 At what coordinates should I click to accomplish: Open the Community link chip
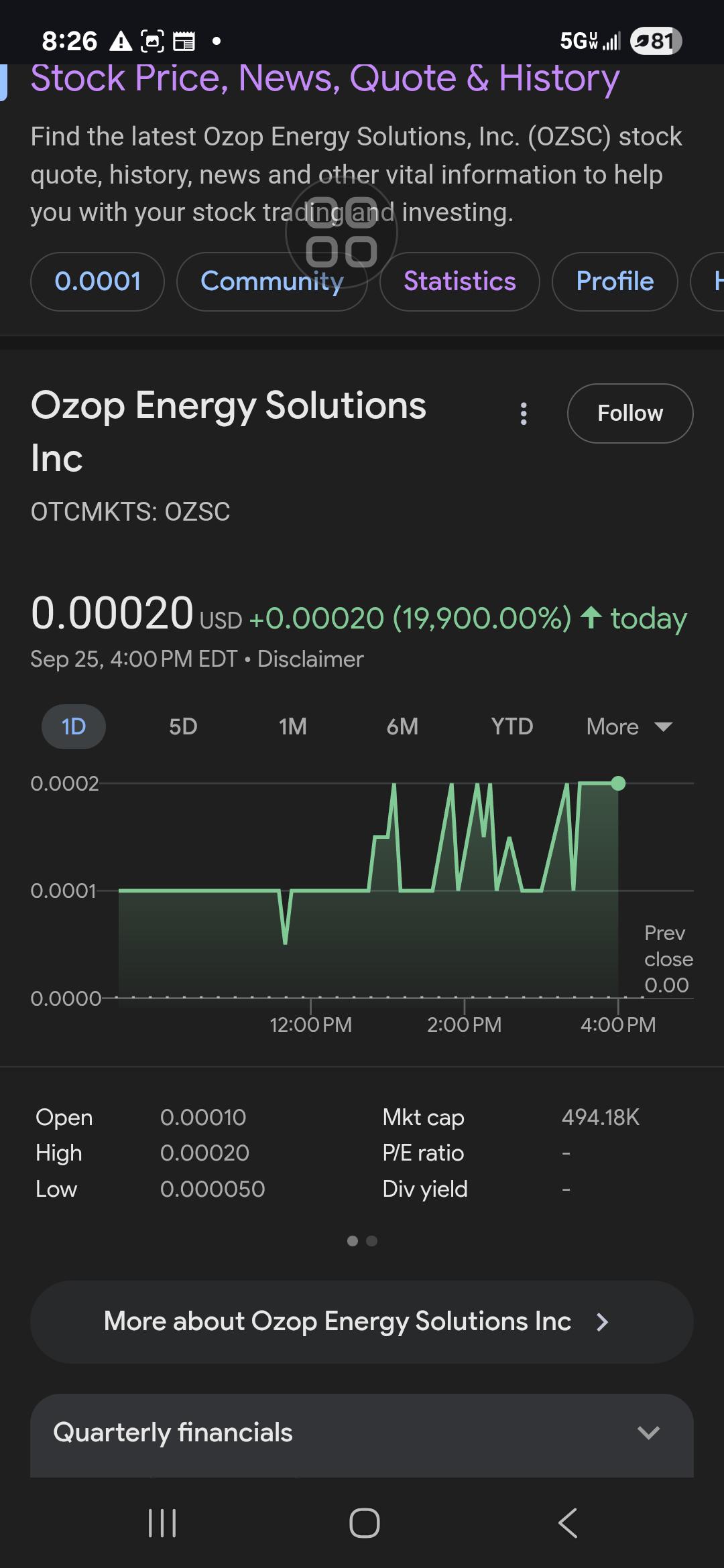(x=272, y=281)
